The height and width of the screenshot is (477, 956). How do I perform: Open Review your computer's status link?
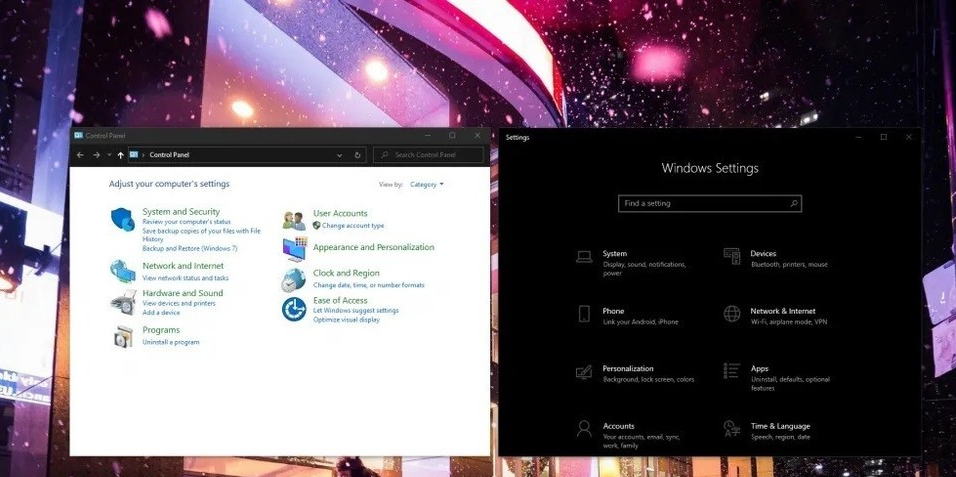[187, 222]
